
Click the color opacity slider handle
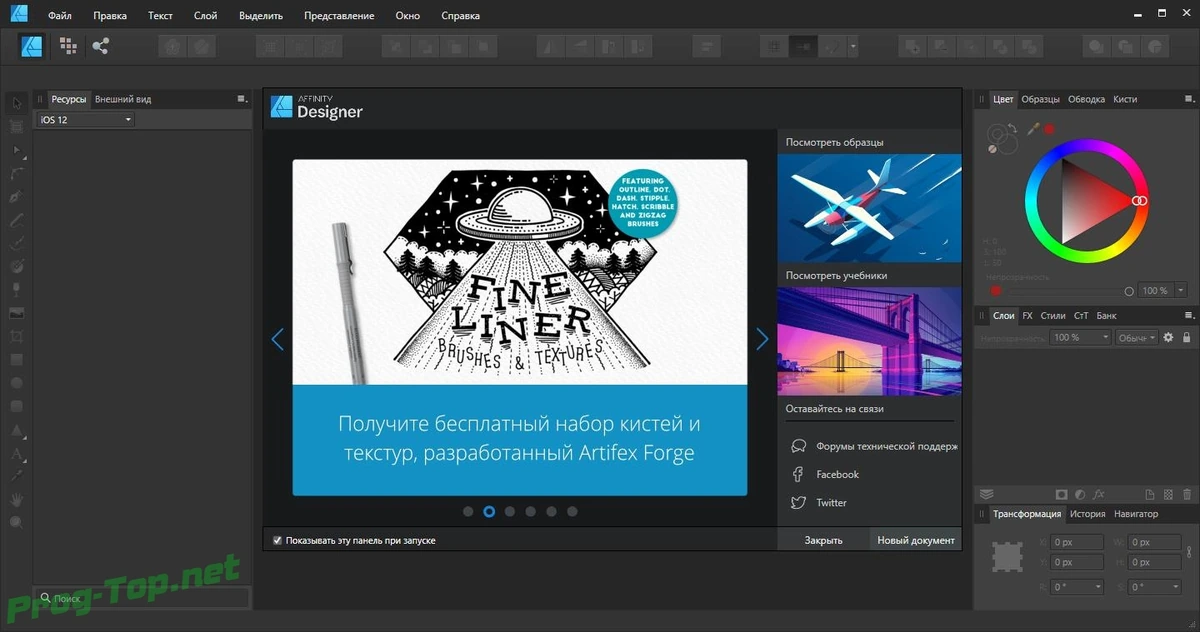pyautogui.click(x=1129, y=291)
